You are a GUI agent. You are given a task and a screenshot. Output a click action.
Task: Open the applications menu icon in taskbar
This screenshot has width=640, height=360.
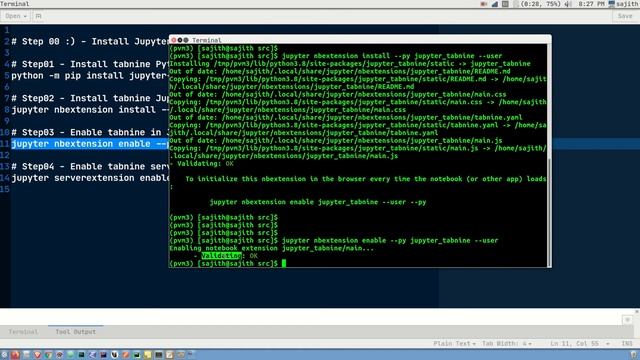[4, 355]
